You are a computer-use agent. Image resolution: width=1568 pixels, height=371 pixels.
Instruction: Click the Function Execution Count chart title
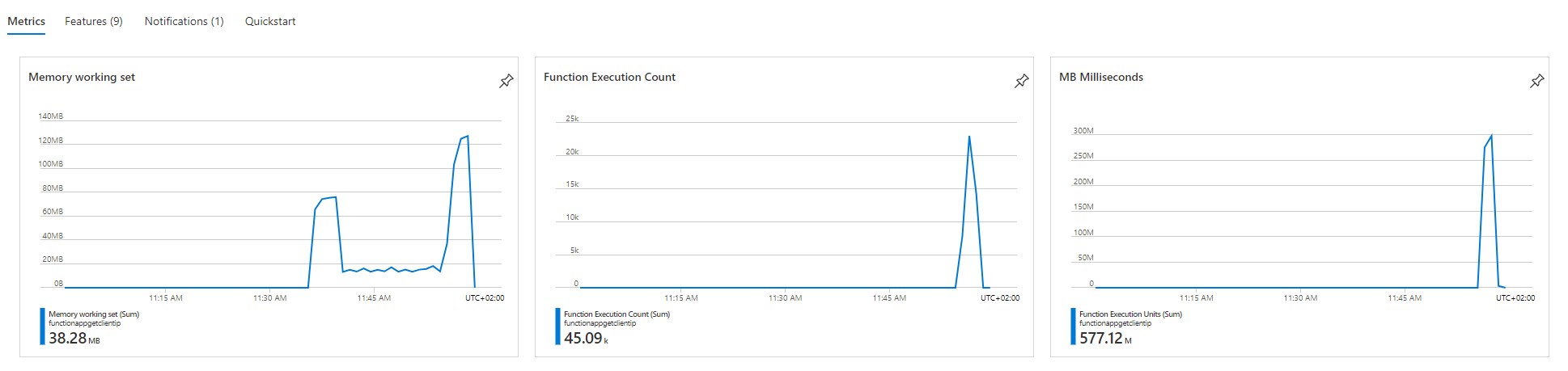tap(609, 78)
